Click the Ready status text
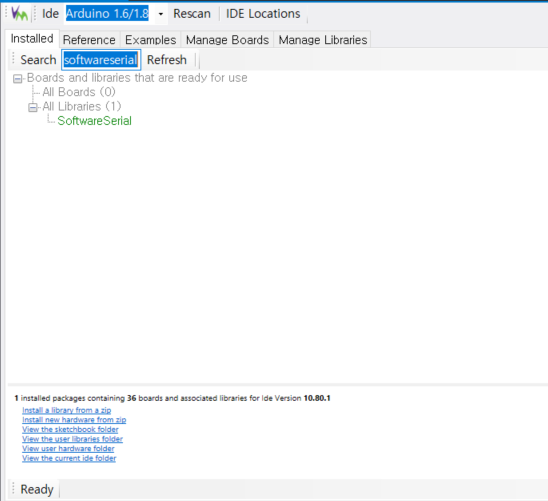Screen dimensions: 548x501 coord(37,489)
